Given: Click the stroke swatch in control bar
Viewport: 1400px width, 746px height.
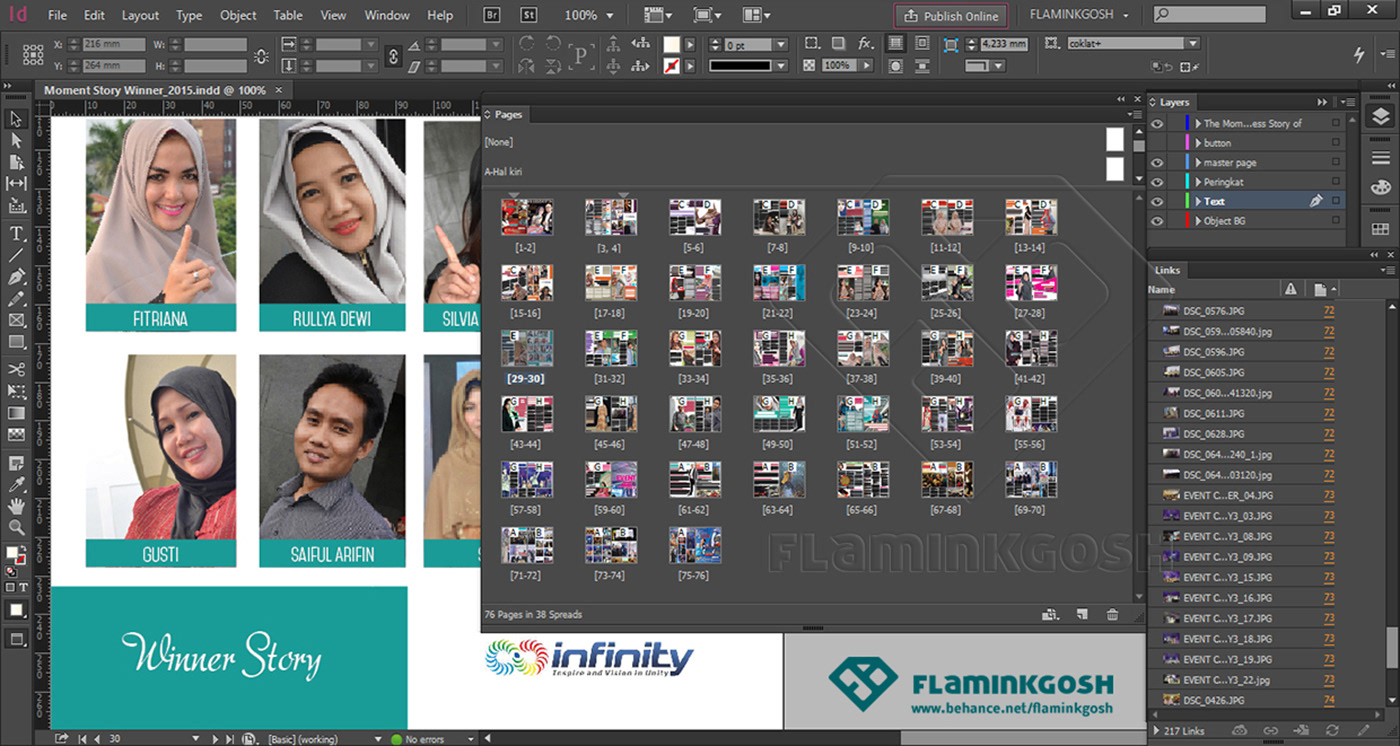Looking at the screenshot, I should click(x=672, y=65).
